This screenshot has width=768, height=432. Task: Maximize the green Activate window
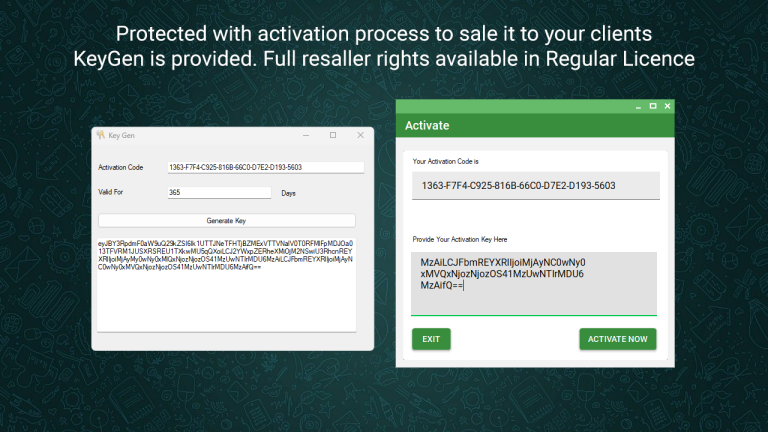(x=653, y=106)
